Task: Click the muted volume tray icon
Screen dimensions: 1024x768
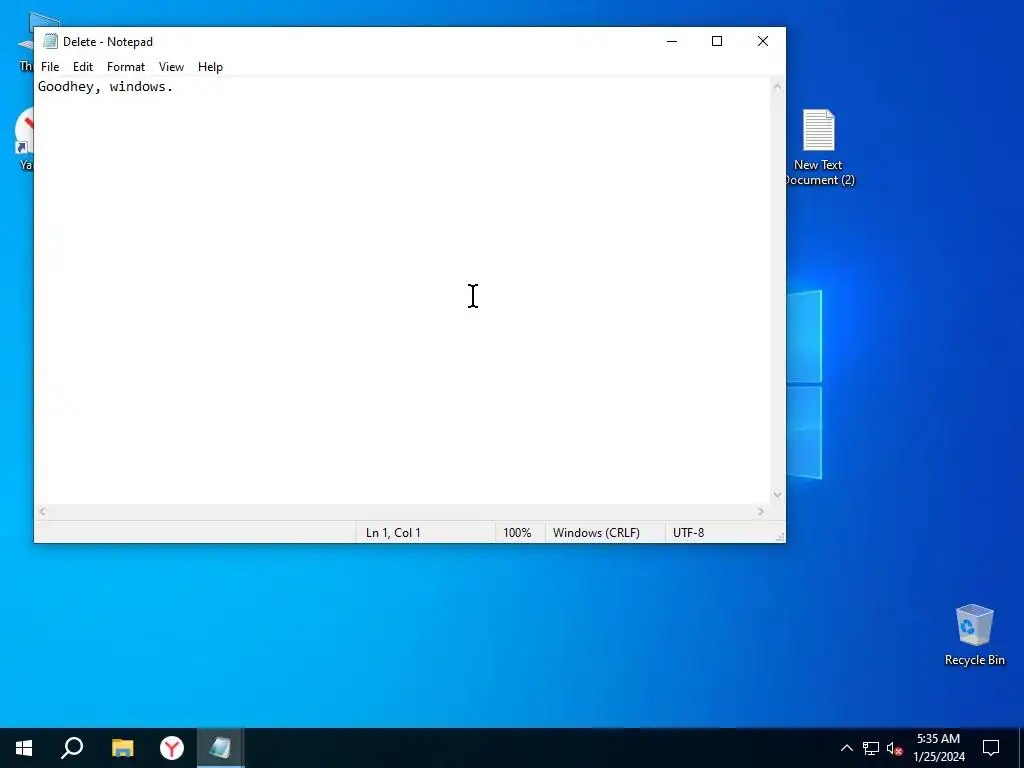Action: tap(894, 748)
